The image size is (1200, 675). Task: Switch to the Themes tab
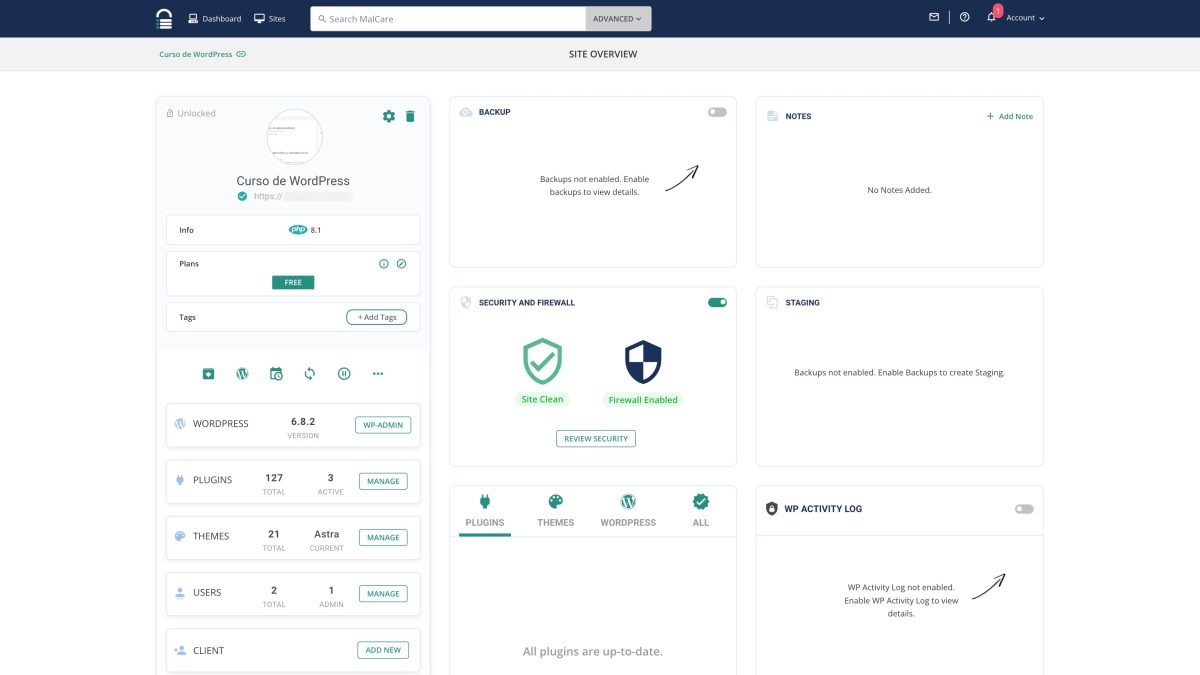[x=555, y=510]
